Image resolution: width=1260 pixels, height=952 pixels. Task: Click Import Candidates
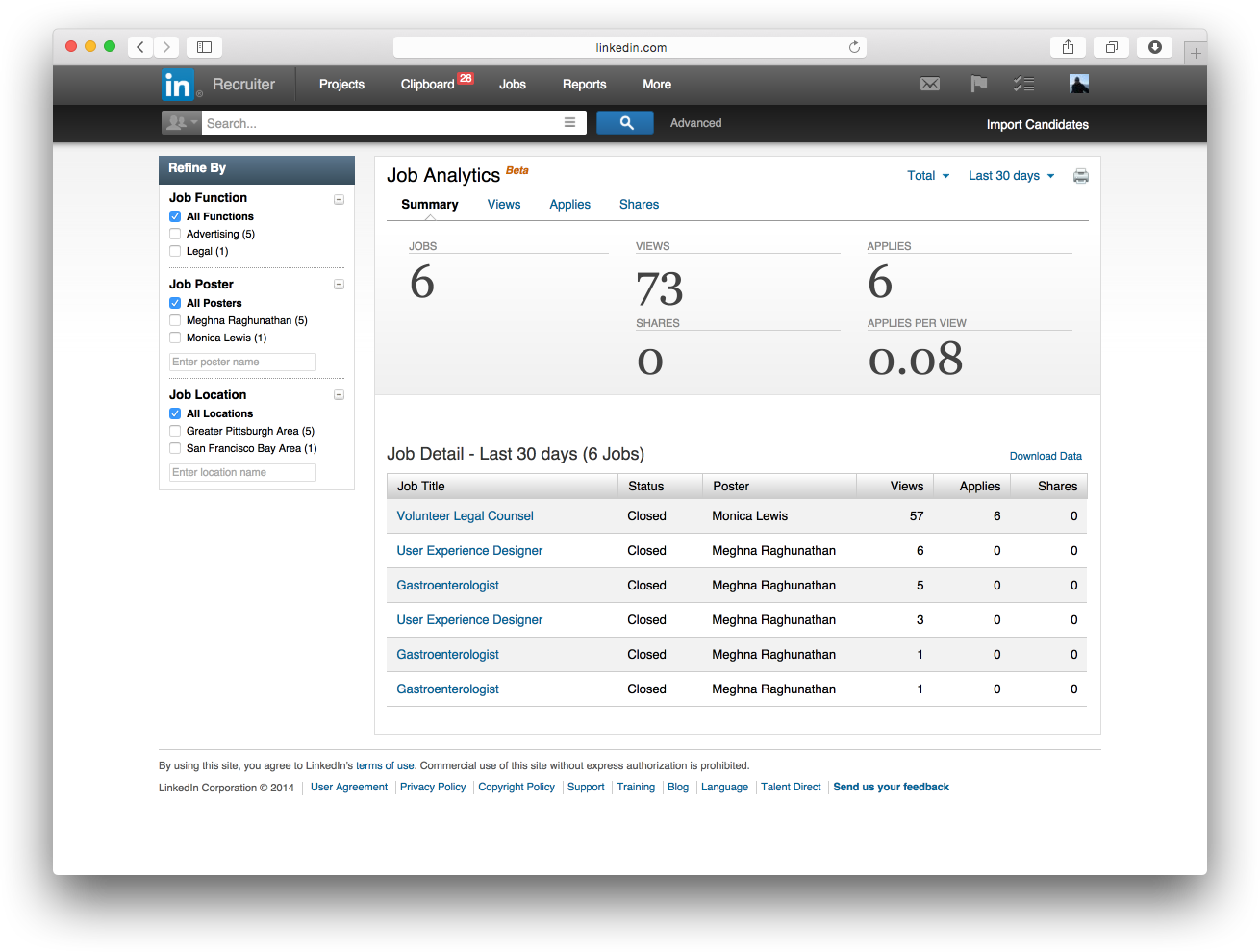pos(1038,125)
